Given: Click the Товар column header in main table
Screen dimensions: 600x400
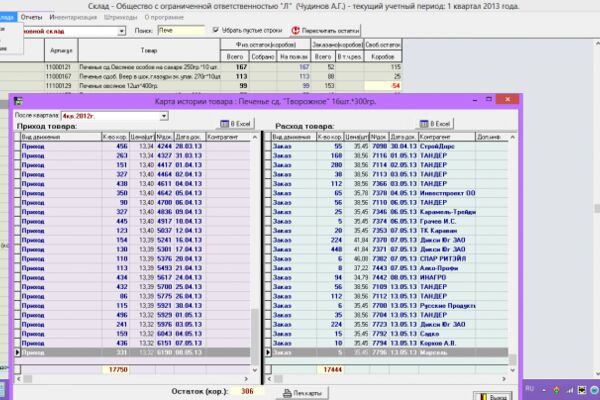Looking at the screenshot, I should coord(149,50).
